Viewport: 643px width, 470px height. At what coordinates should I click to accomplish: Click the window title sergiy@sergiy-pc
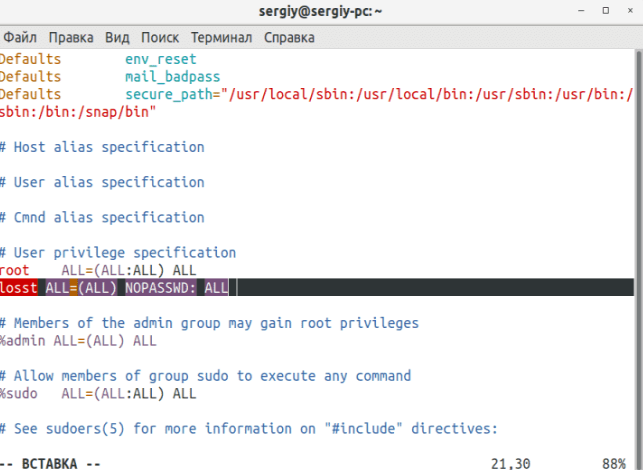(321, 12)
